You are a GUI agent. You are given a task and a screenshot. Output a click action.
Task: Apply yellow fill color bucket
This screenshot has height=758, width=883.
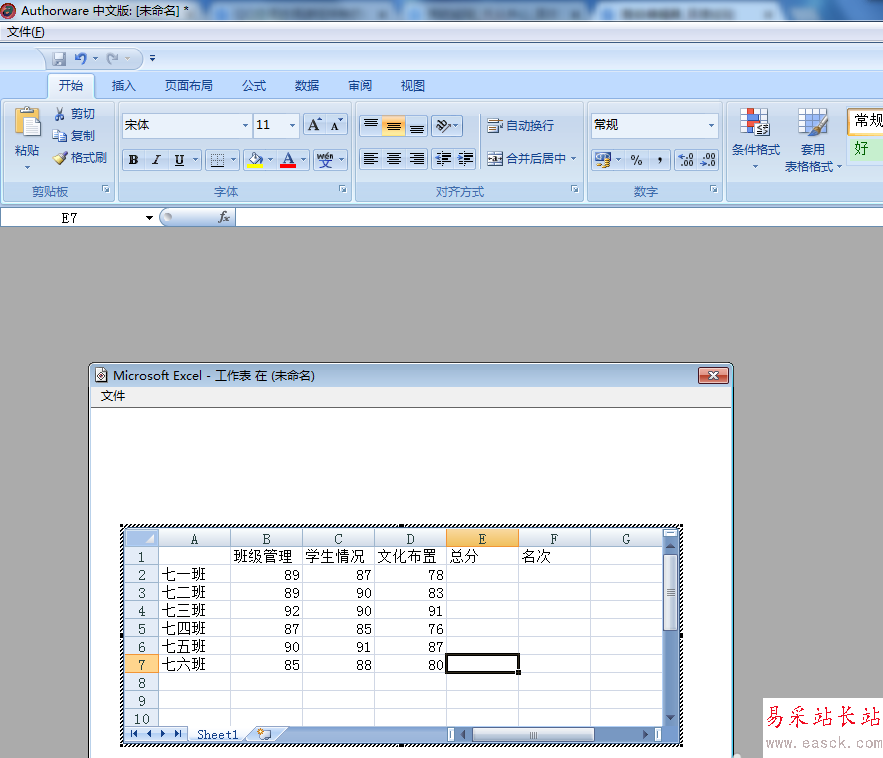point(255,160)
